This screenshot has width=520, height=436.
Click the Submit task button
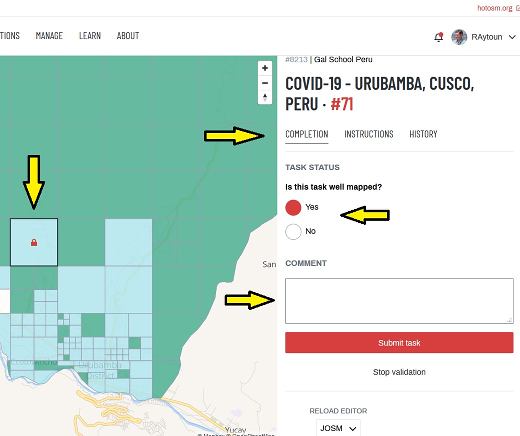coord(399,343)
